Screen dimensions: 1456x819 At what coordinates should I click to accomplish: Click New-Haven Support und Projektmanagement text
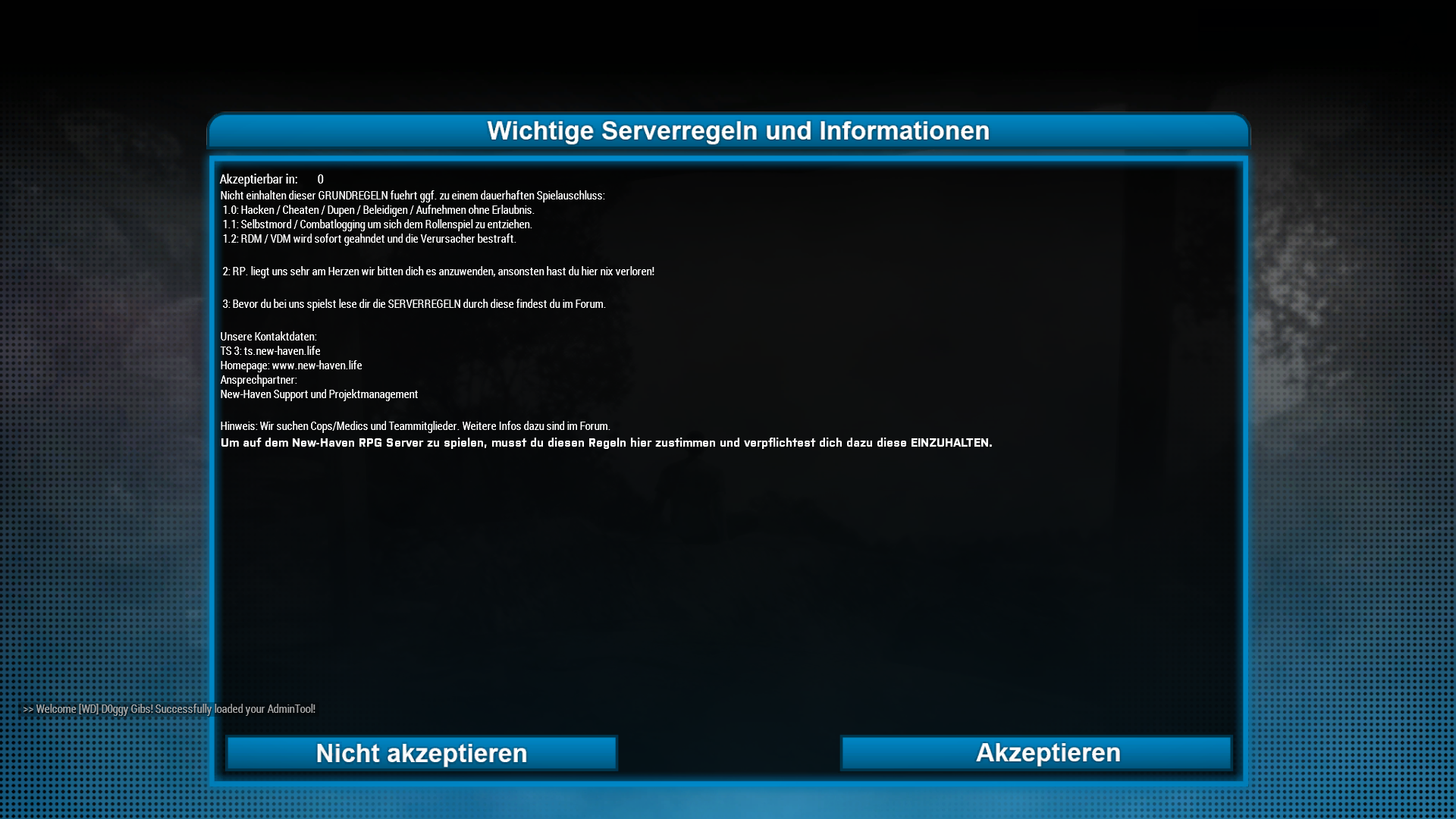coord(318,394)
